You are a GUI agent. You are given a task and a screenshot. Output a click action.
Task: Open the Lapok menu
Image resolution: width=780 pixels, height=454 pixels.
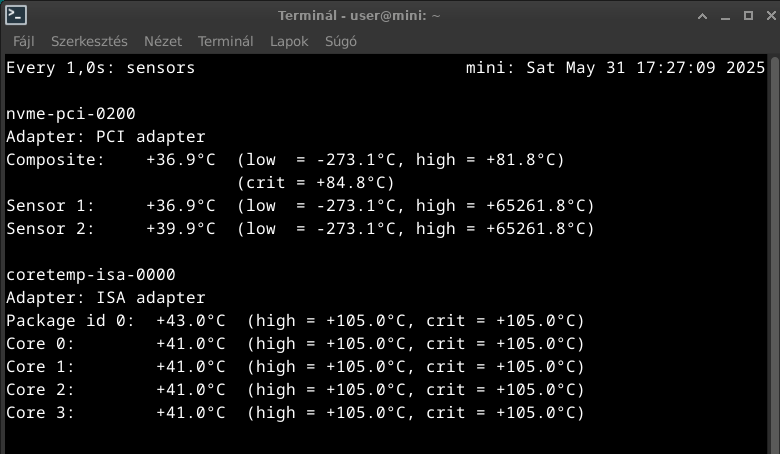click(x=289, y=41)
